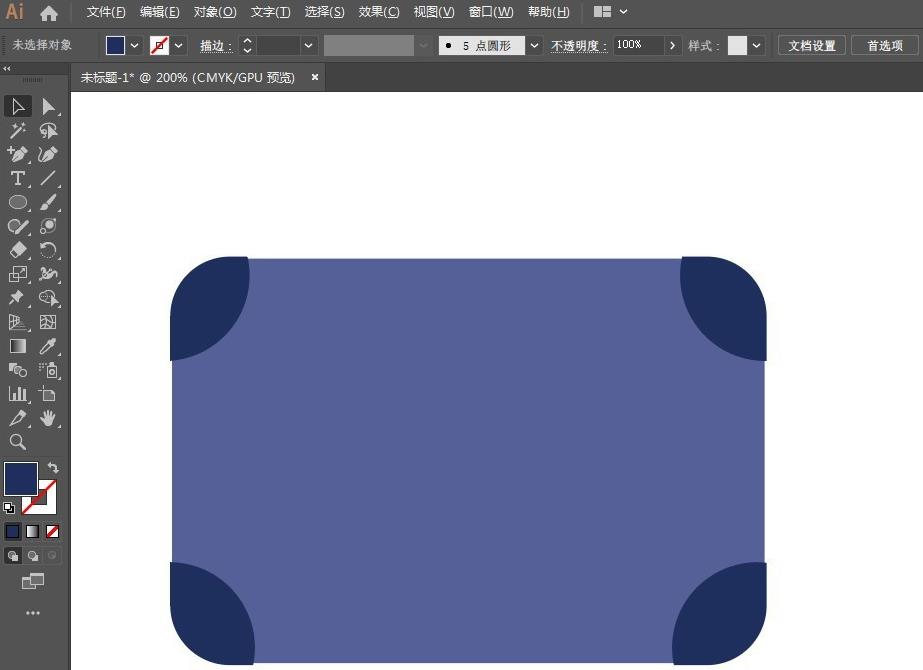The image size is (923, 670).
Task: Expand the opacity 100% flyout arrow
Action: coord(672,45)
